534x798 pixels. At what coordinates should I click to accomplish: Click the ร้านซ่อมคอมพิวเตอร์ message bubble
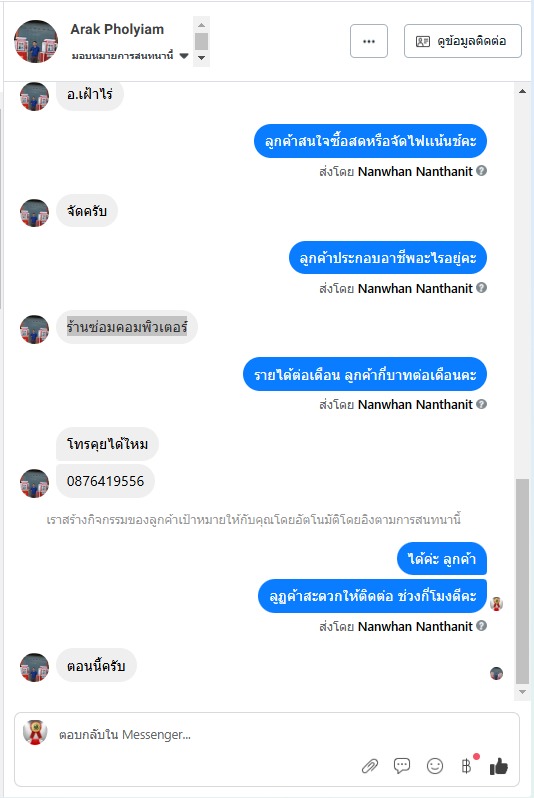point(127,327)
